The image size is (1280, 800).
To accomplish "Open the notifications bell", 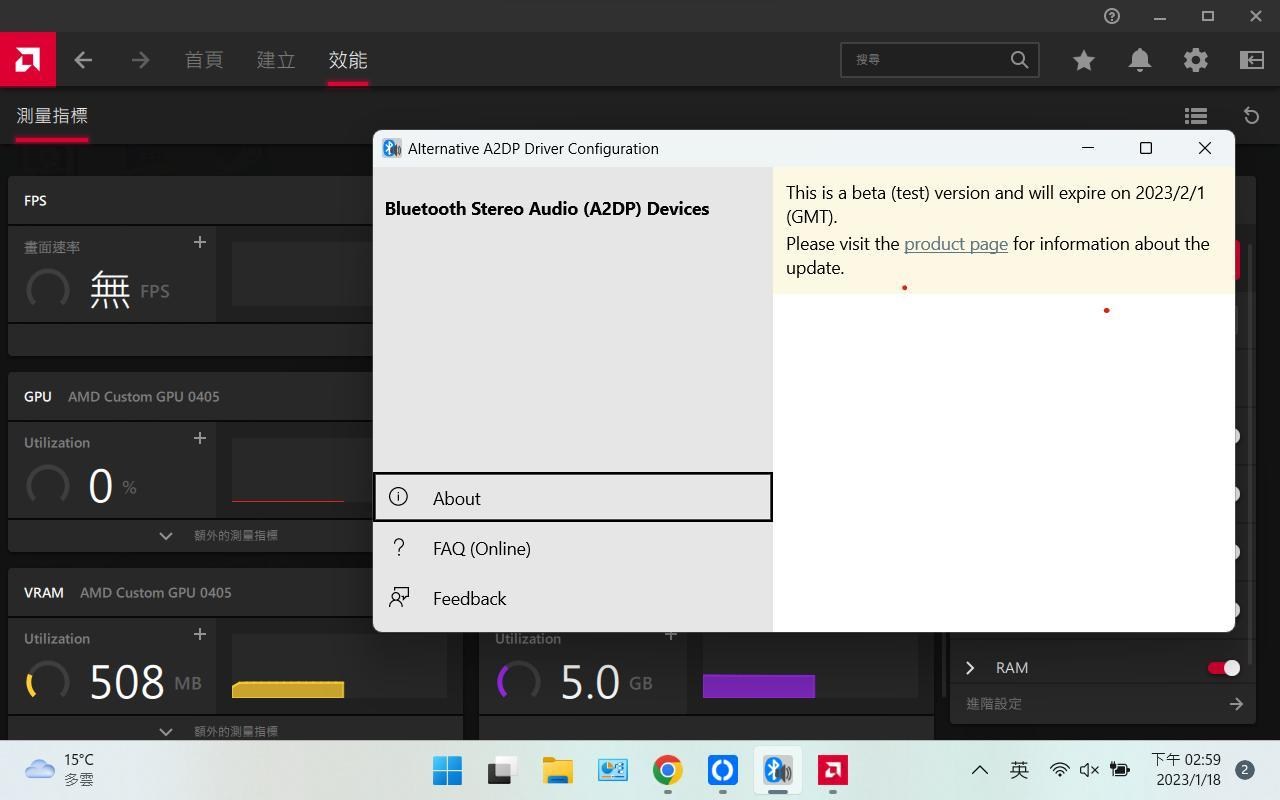I will coord(1139,60).
